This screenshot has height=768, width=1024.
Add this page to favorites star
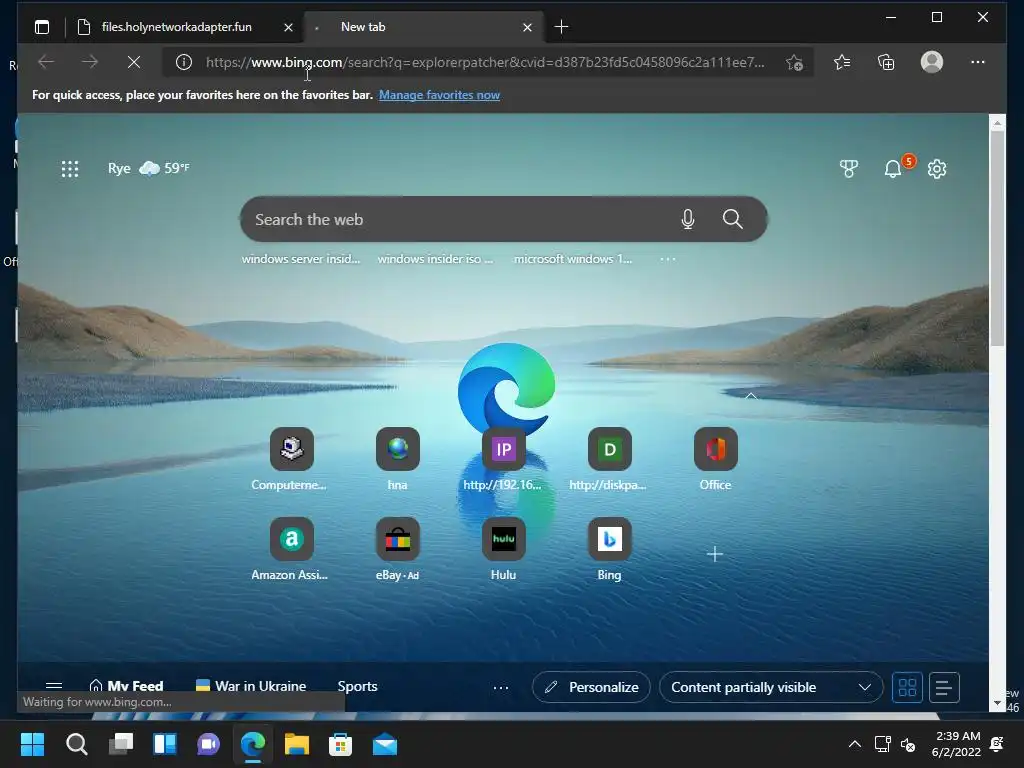pyautogui.click(x=794, y=62)
